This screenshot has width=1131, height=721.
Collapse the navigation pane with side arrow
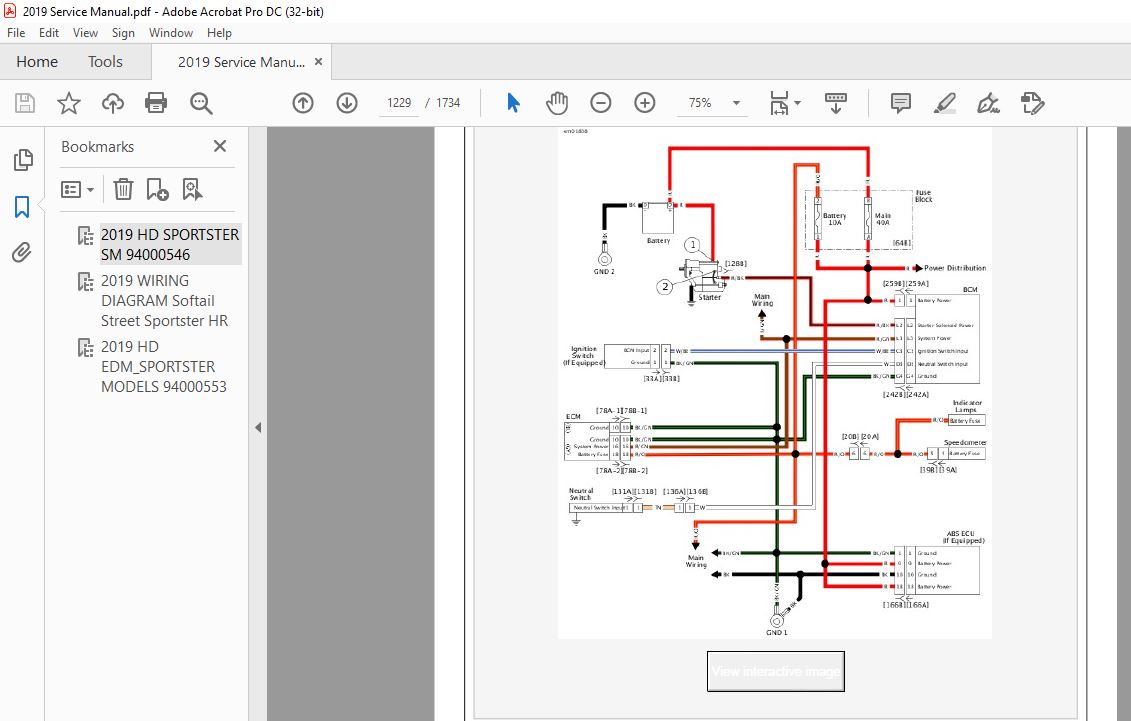[x=258, y=428]
